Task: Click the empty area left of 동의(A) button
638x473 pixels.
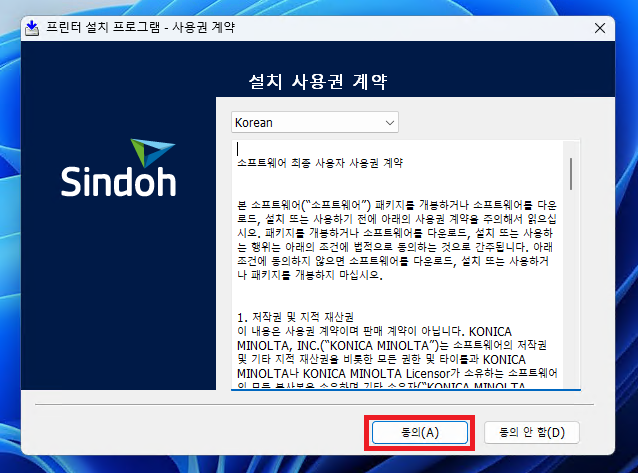Action: coord(200,431)
